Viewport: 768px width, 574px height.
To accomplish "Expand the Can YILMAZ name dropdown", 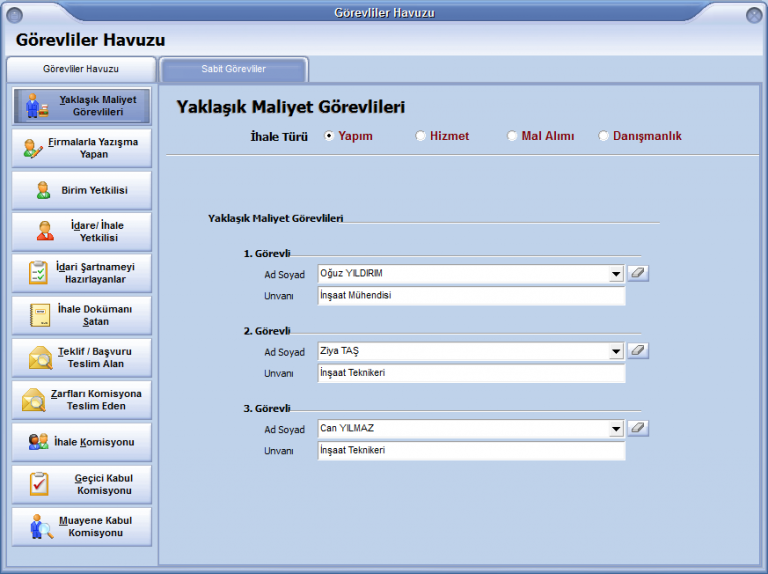I will click(x=616, y=429).
